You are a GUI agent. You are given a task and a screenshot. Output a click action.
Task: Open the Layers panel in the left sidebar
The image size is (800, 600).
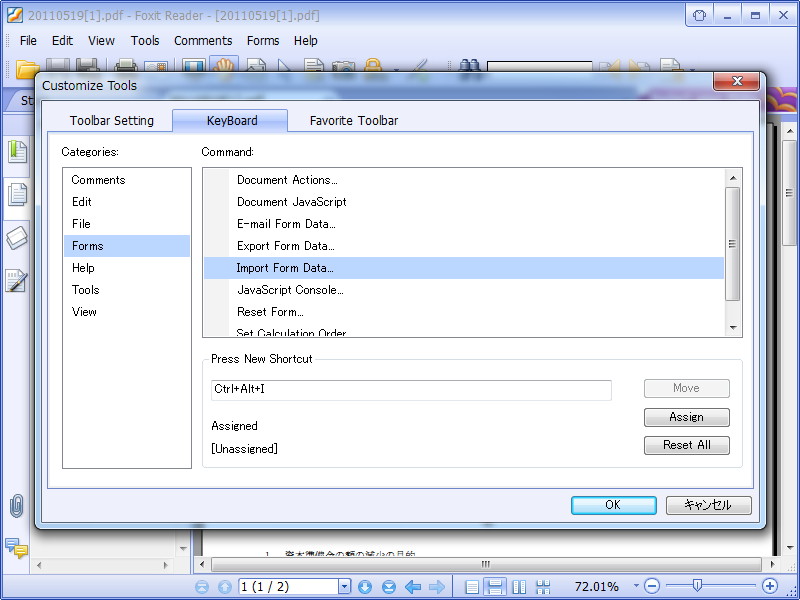[x=17, y=237]
